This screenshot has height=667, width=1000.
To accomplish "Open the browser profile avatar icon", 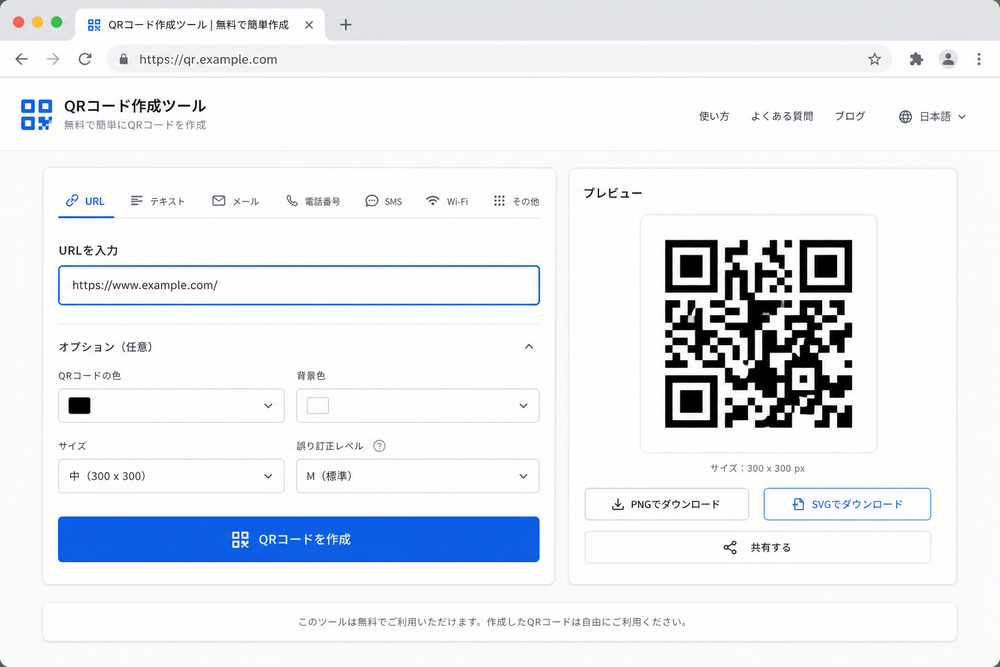I will click(x=948, y=59).
